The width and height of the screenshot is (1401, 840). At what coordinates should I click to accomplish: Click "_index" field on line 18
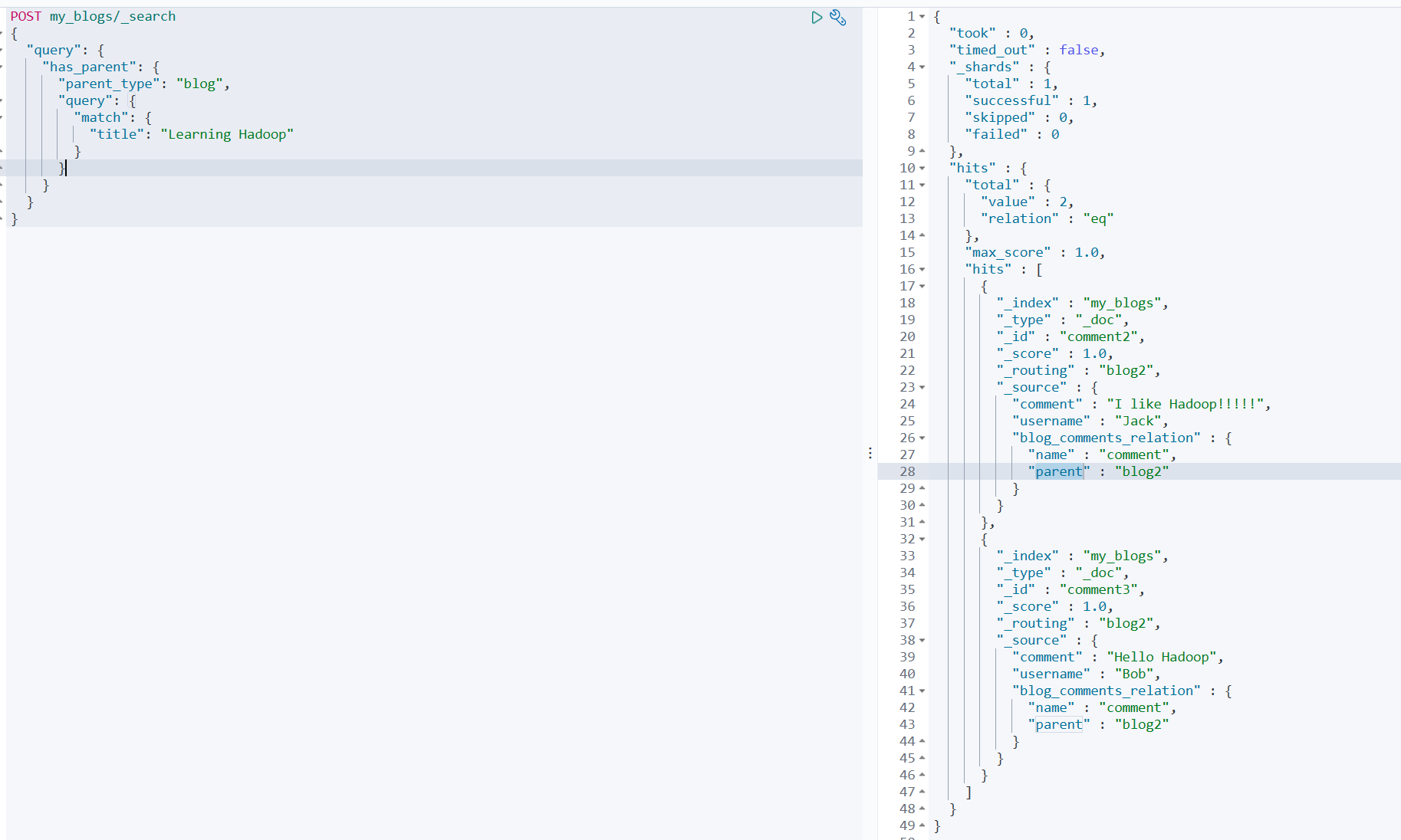(1028, 303)
